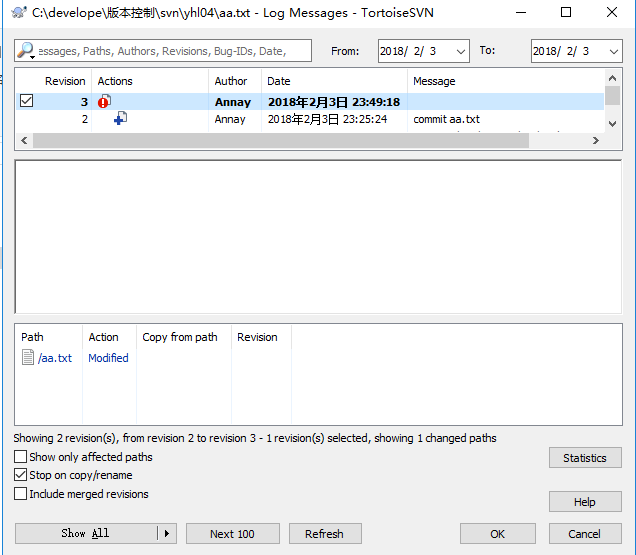The image size is (636, 555).
Task: Open the To date dropdown
Action: click(613, 52)
